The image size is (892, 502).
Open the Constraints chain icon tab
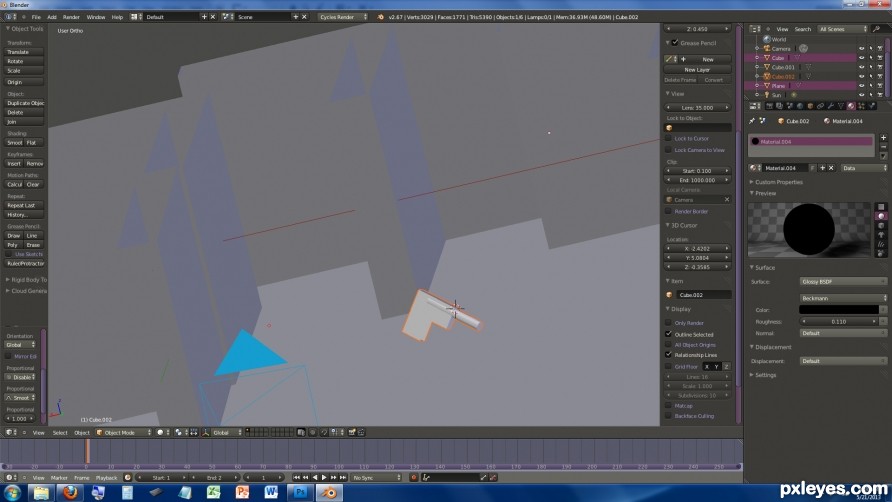point(820,106)
